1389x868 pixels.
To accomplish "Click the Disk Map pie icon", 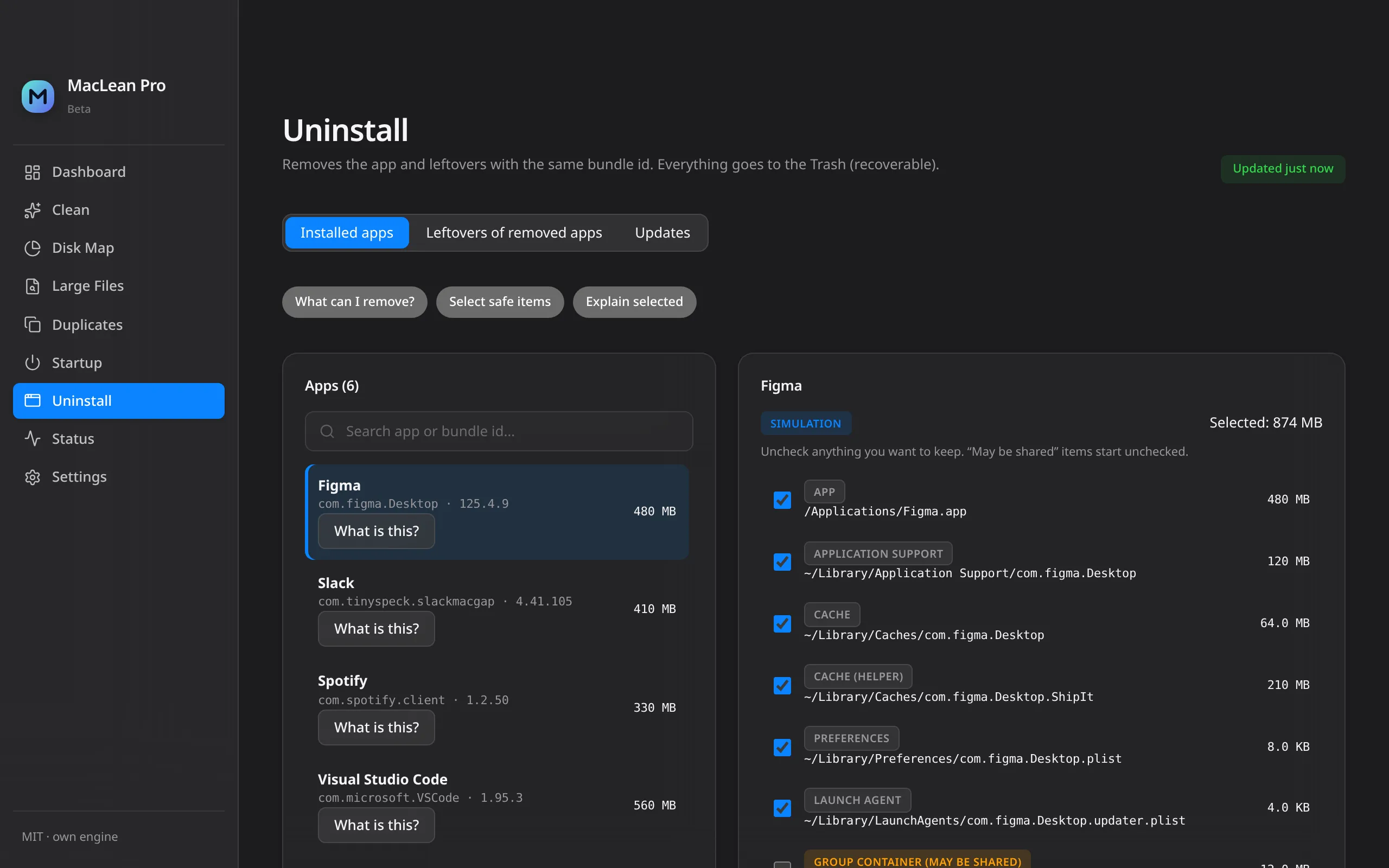I will coord(32,248).
